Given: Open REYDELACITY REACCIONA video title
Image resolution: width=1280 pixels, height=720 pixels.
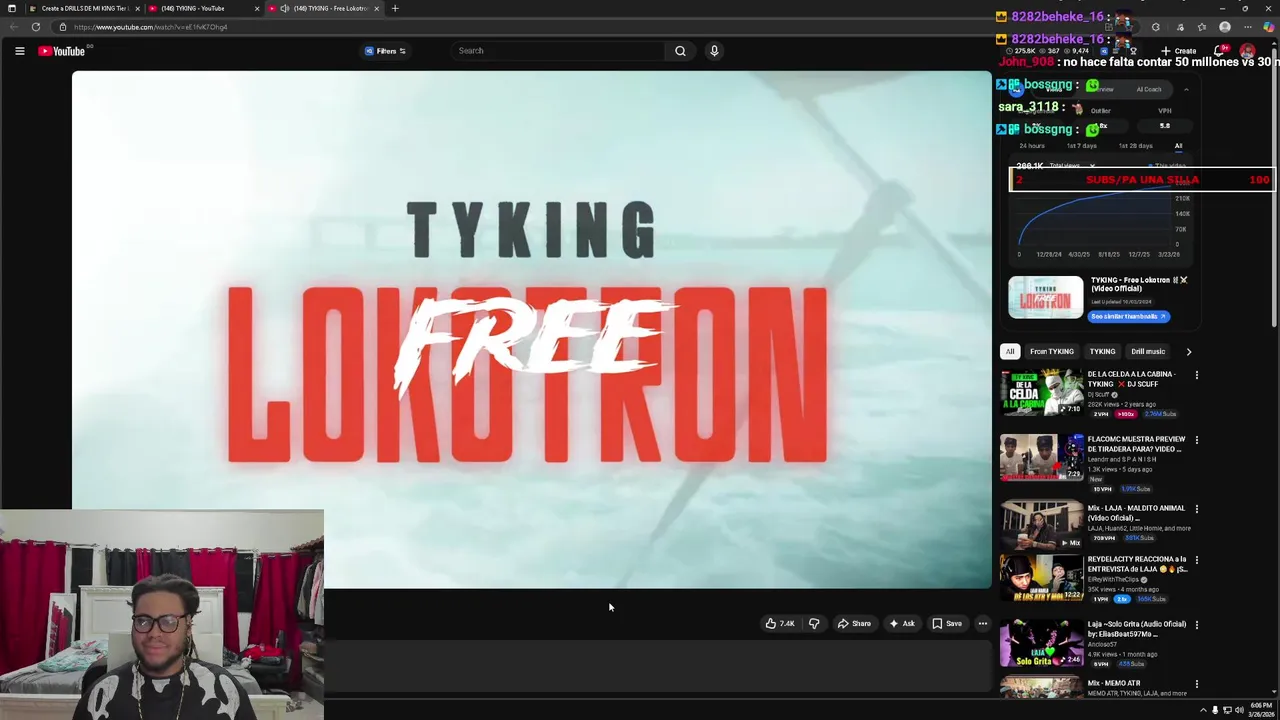Looking at the screenshot, I should pos(1138,564).
